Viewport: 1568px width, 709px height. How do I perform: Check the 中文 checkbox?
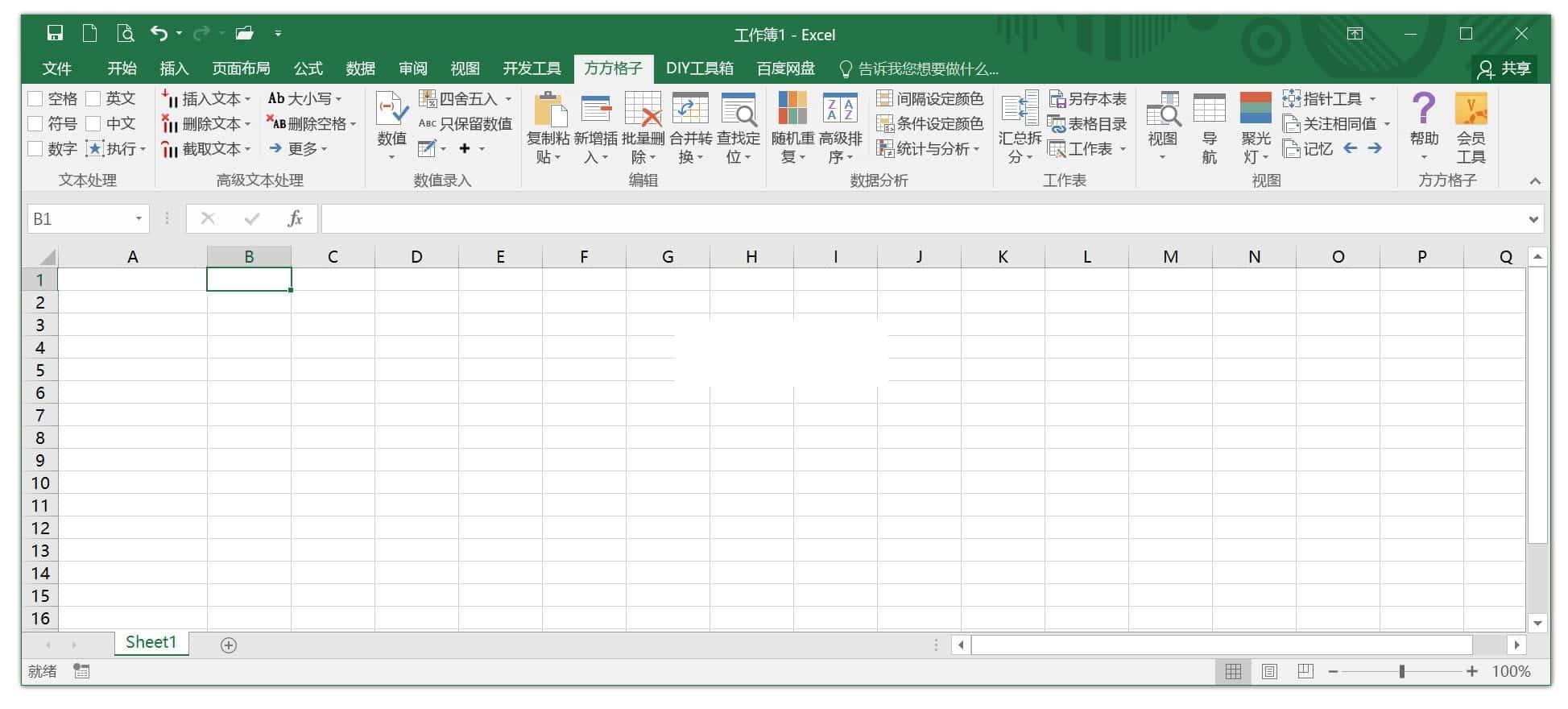click(93, 124)
